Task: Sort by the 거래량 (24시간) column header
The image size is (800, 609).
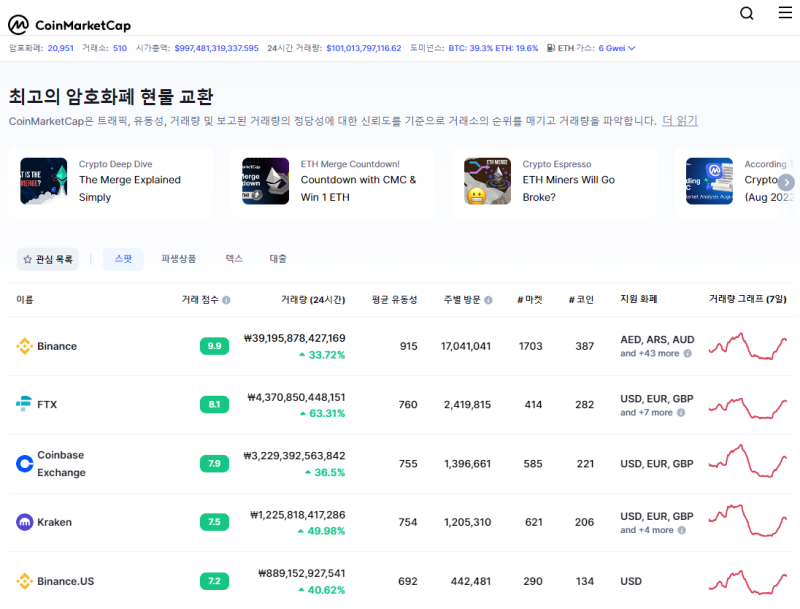Action: 313,299
